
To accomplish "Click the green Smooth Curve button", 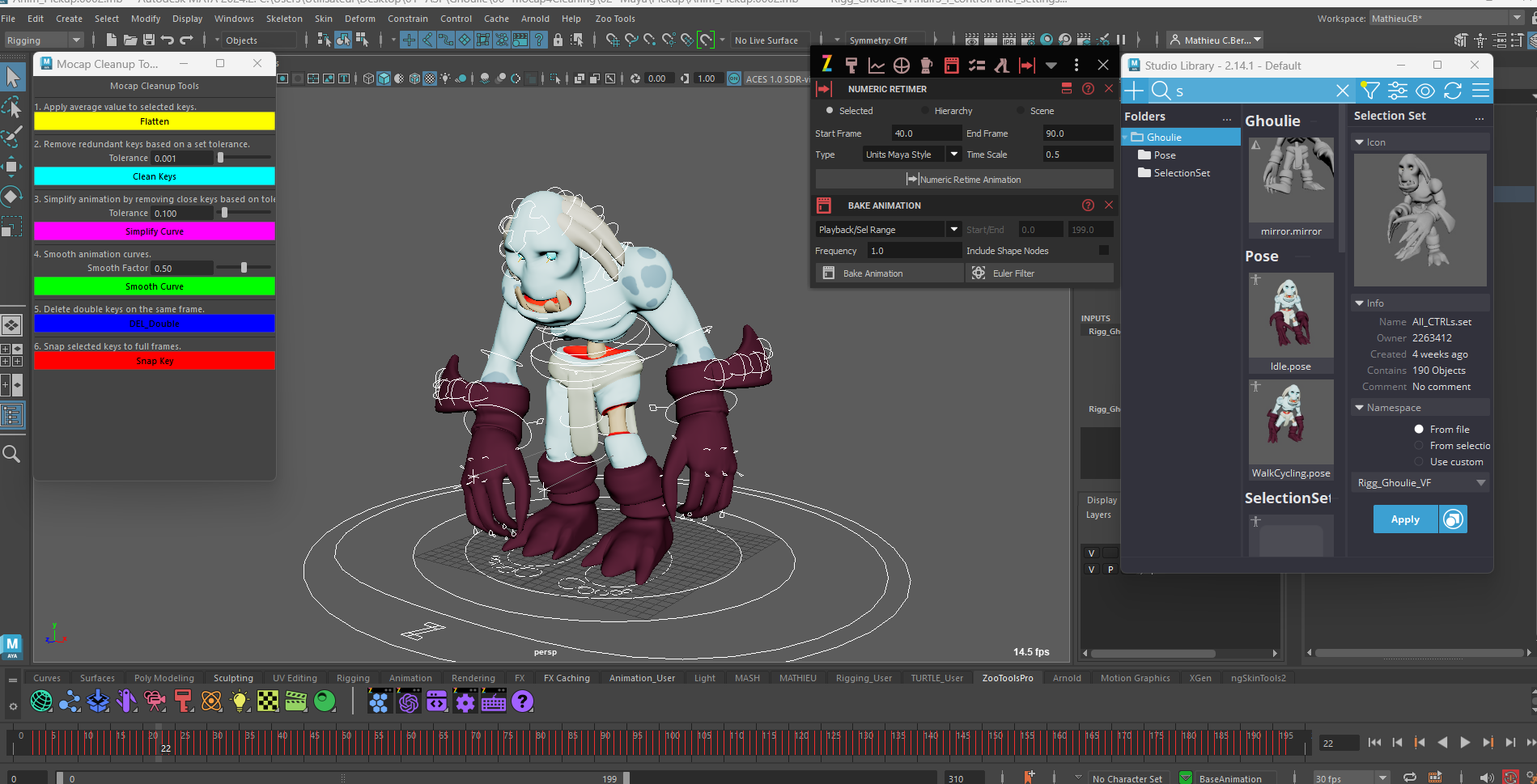I will [x=155, y=286].
